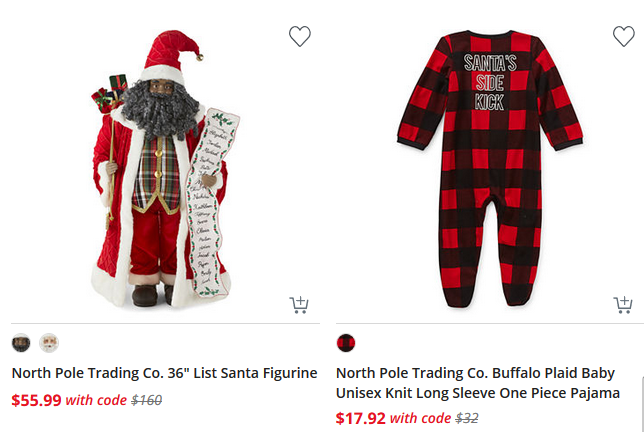Image resolution: width=644 pixels, height=432 pixels.
Task: Click 'with code' next to $17.92
Action: (x=420, y=418)
